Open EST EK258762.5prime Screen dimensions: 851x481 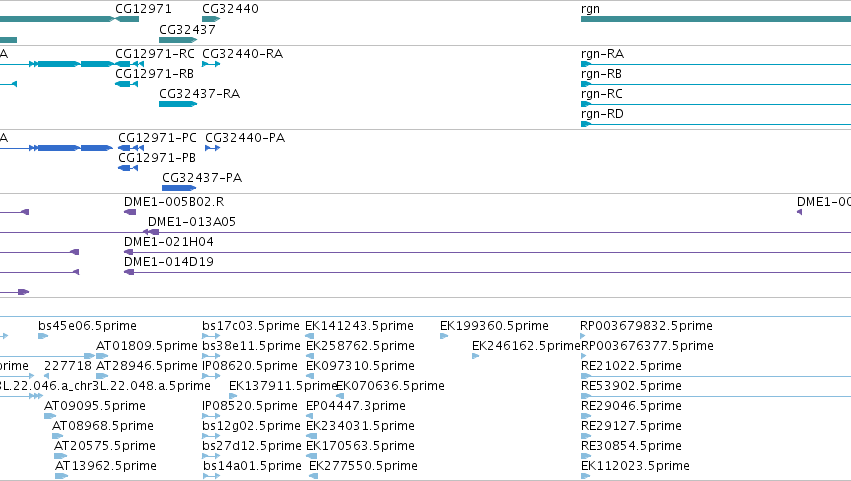(x=360, y=346)
